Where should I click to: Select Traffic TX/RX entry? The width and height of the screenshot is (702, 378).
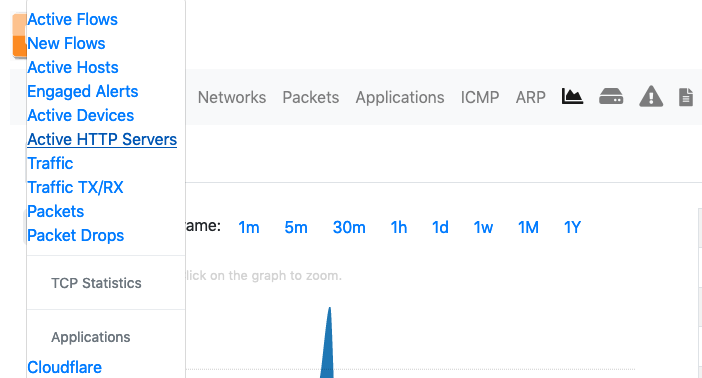coord(75,187)
